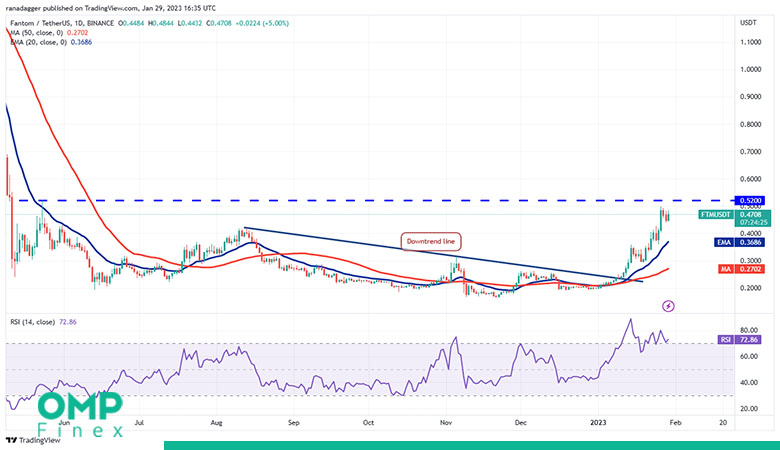
Task: Click the Nov label on time axis
Action: [x=446, y=423]
